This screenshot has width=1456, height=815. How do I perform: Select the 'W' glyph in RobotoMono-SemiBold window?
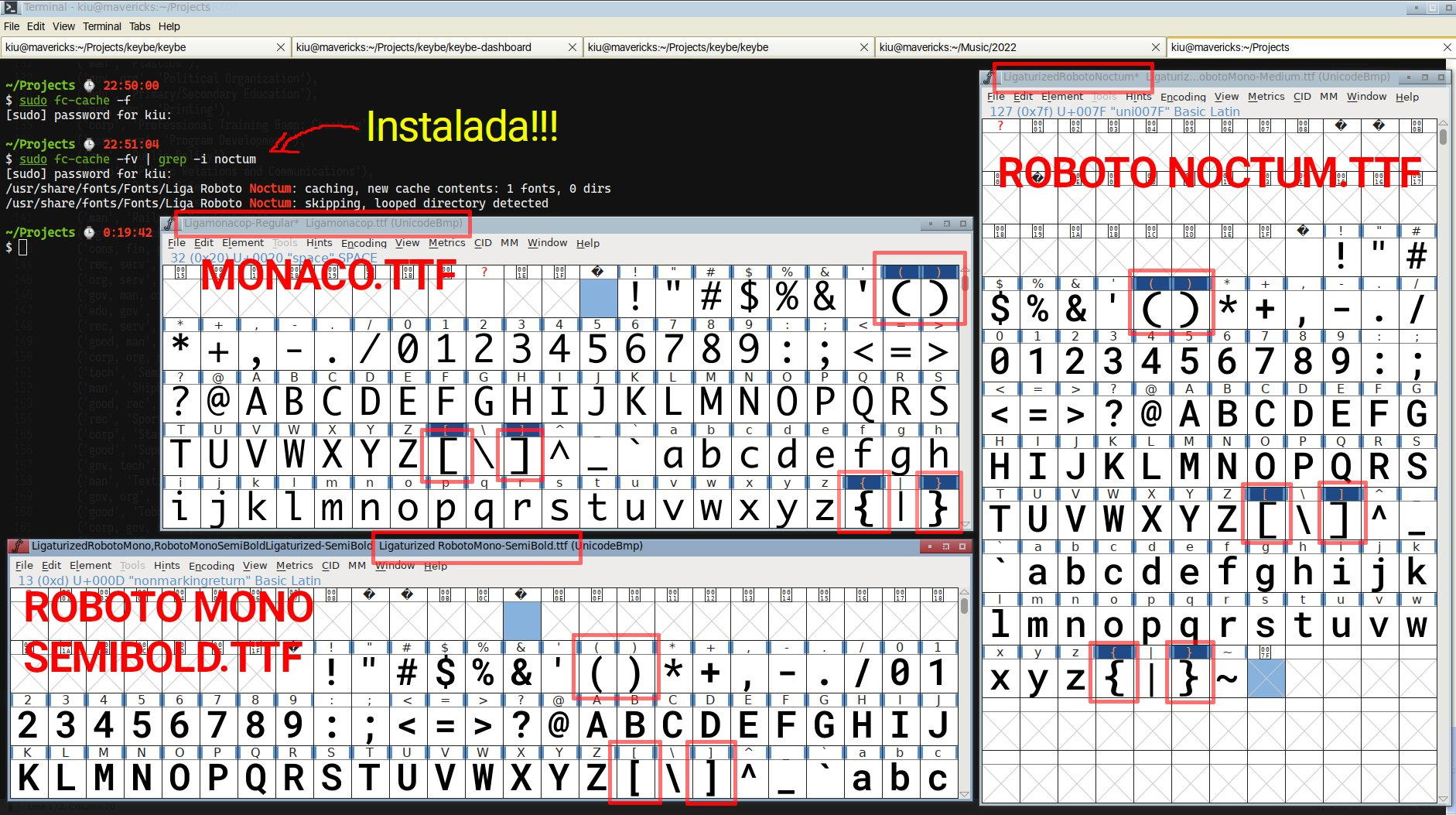(x=483, y=778)
